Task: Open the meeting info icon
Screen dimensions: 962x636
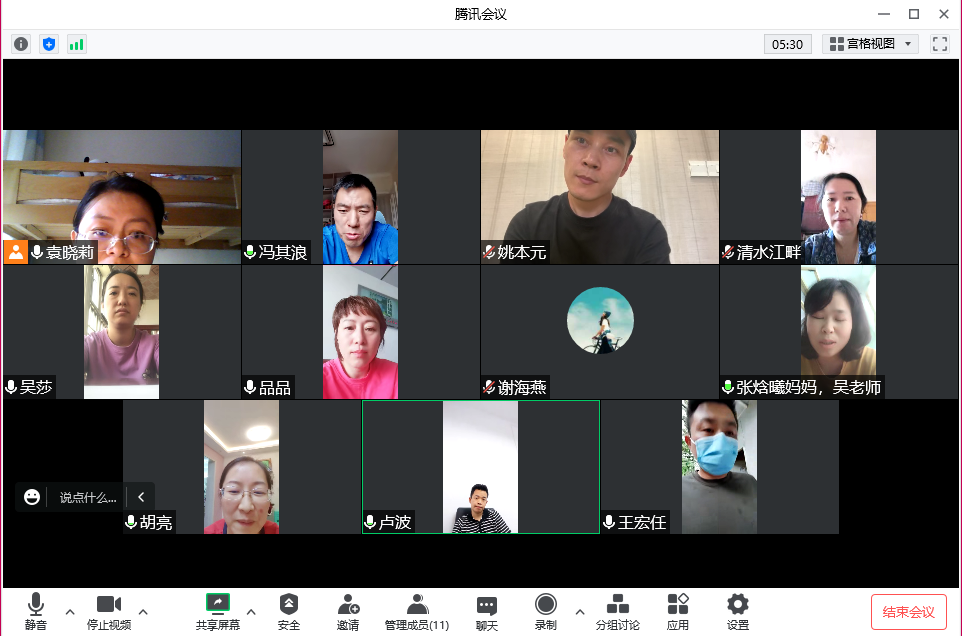Action: click(21, 44)
